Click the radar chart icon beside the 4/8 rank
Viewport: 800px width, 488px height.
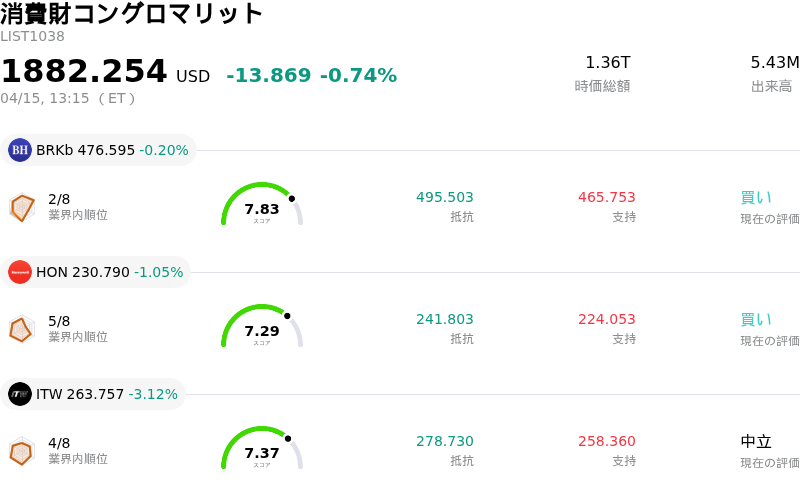22,451
